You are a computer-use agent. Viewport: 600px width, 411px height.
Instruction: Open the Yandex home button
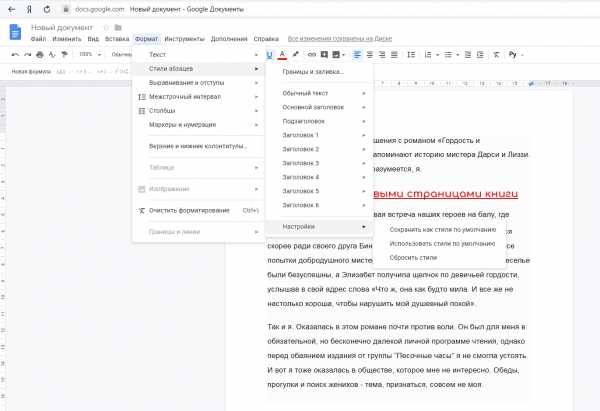click(29, 10)
